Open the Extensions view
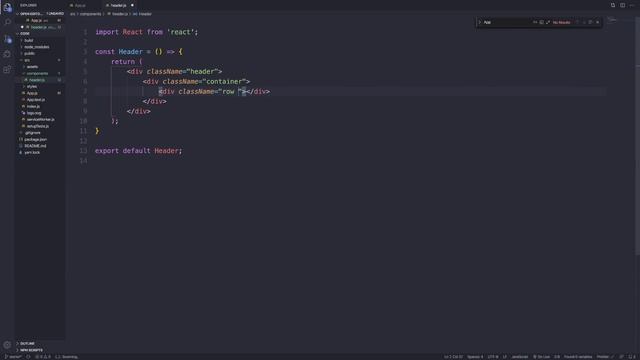 click(x=7, y=70)
